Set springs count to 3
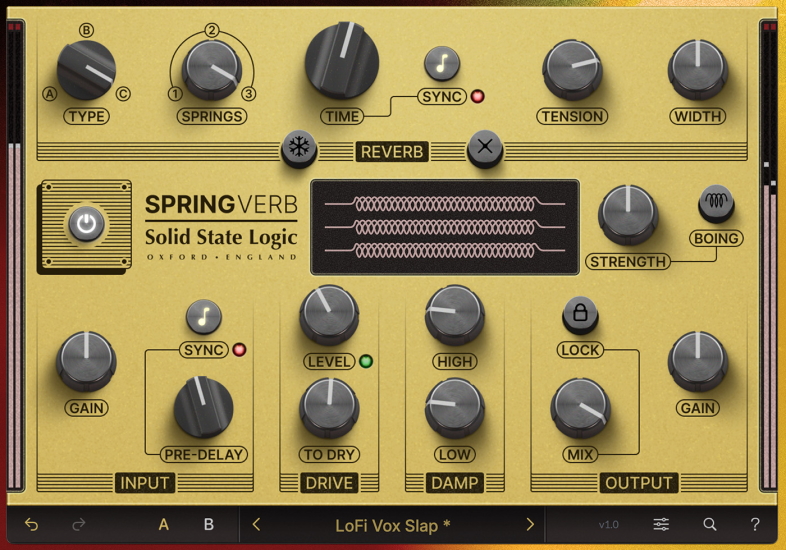The height and width of the screenshot is (550, 786). (x=249, y=94)
